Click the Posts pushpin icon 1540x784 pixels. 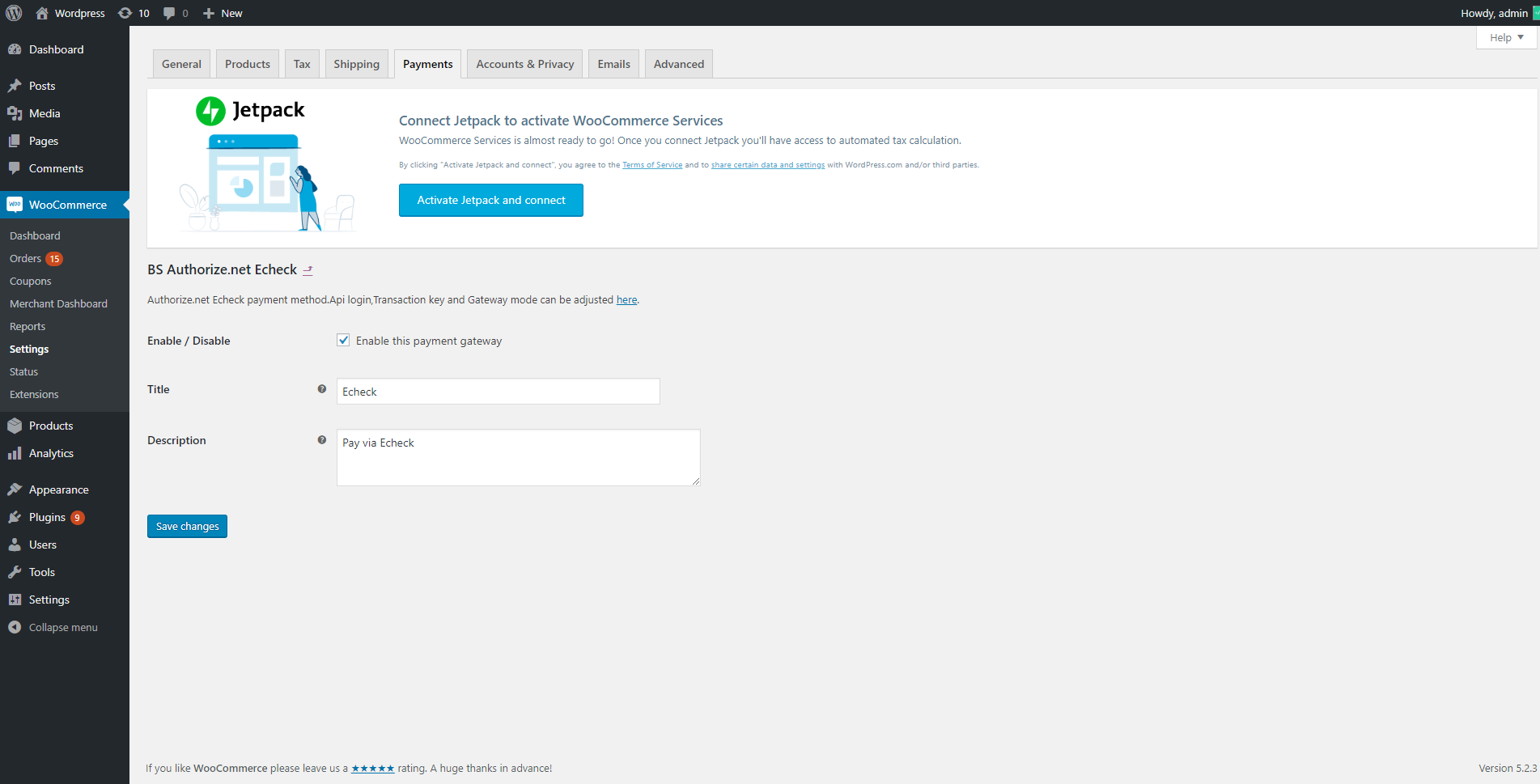click(15, 86)
